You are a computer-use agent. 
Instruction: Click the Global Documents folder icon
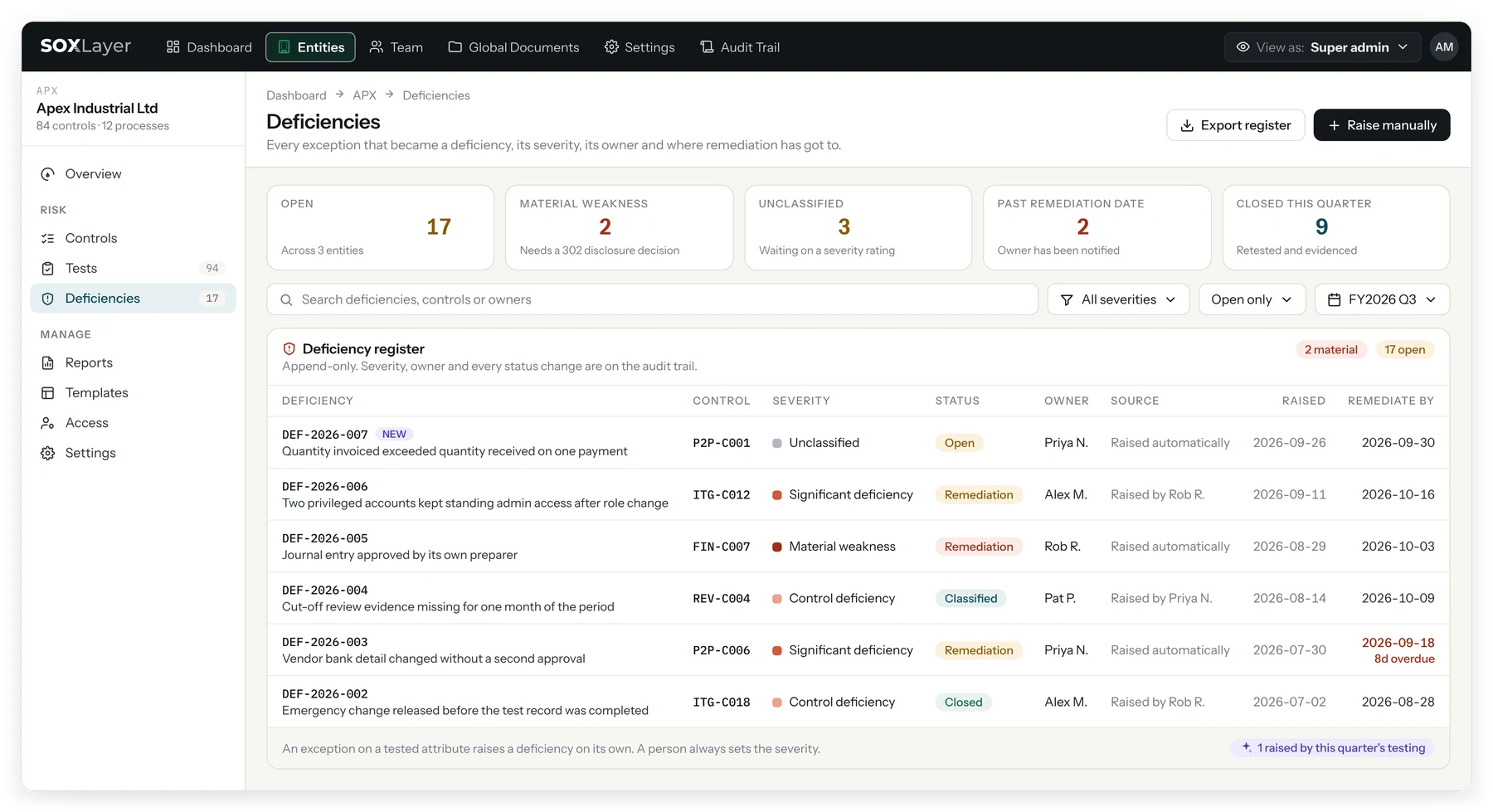[x=455, y=47]
